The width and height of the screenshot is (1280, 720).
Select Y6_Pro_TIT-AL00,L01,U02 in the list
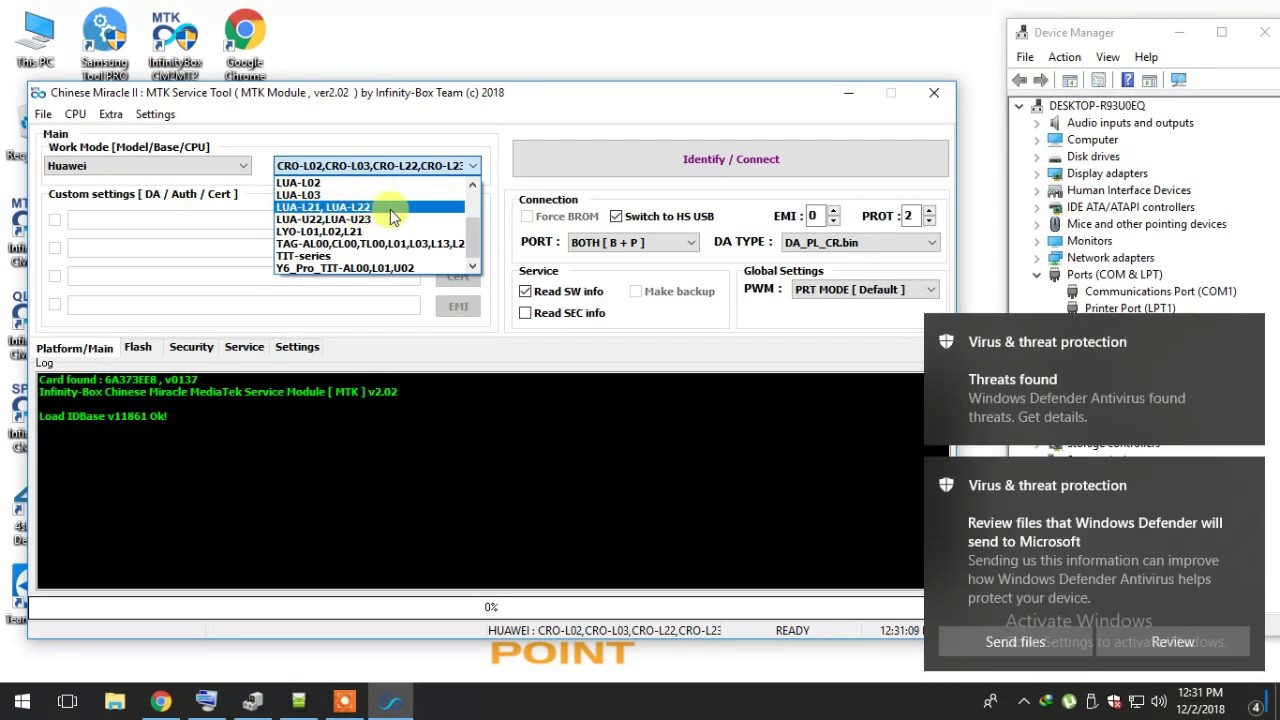(x=370, y=268)
